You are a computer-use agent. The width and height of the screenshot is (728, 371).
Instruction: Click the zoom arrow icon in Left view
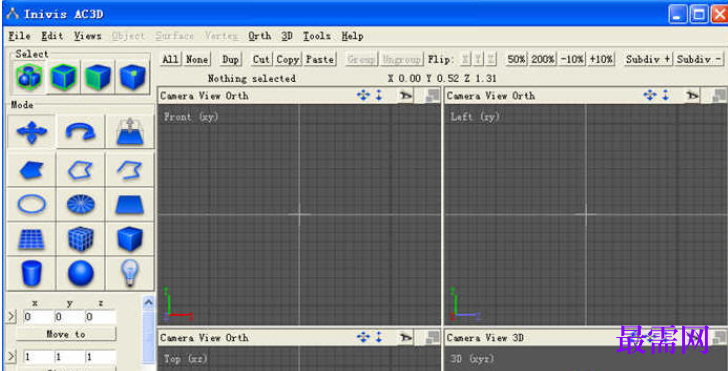tap(666, 96)
